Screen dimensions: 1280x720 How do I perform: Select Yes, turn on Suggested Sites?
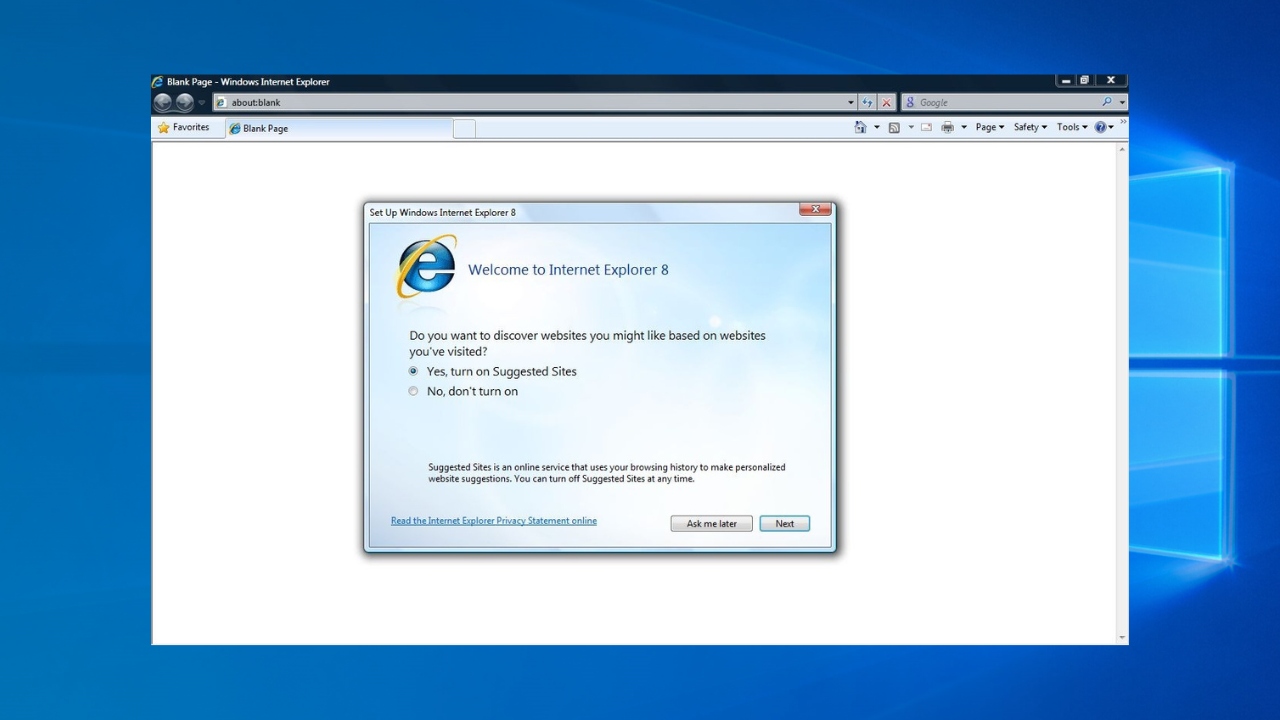tap(493, 371)
